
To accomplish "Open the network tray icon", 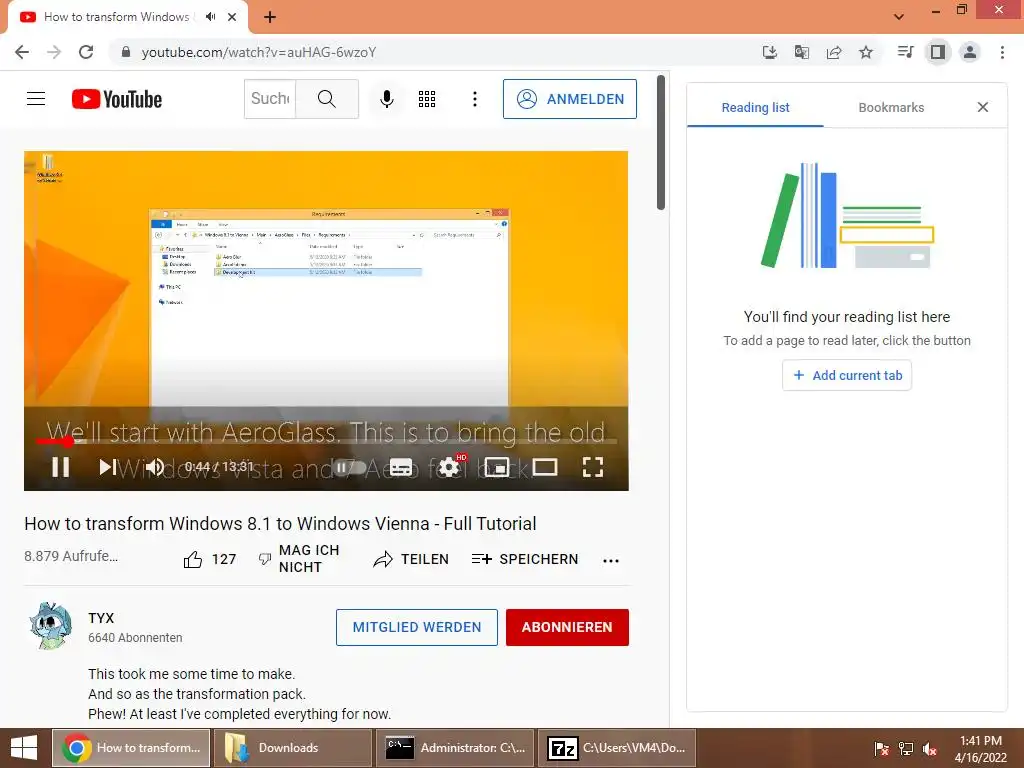I will (x=906, y=749).
